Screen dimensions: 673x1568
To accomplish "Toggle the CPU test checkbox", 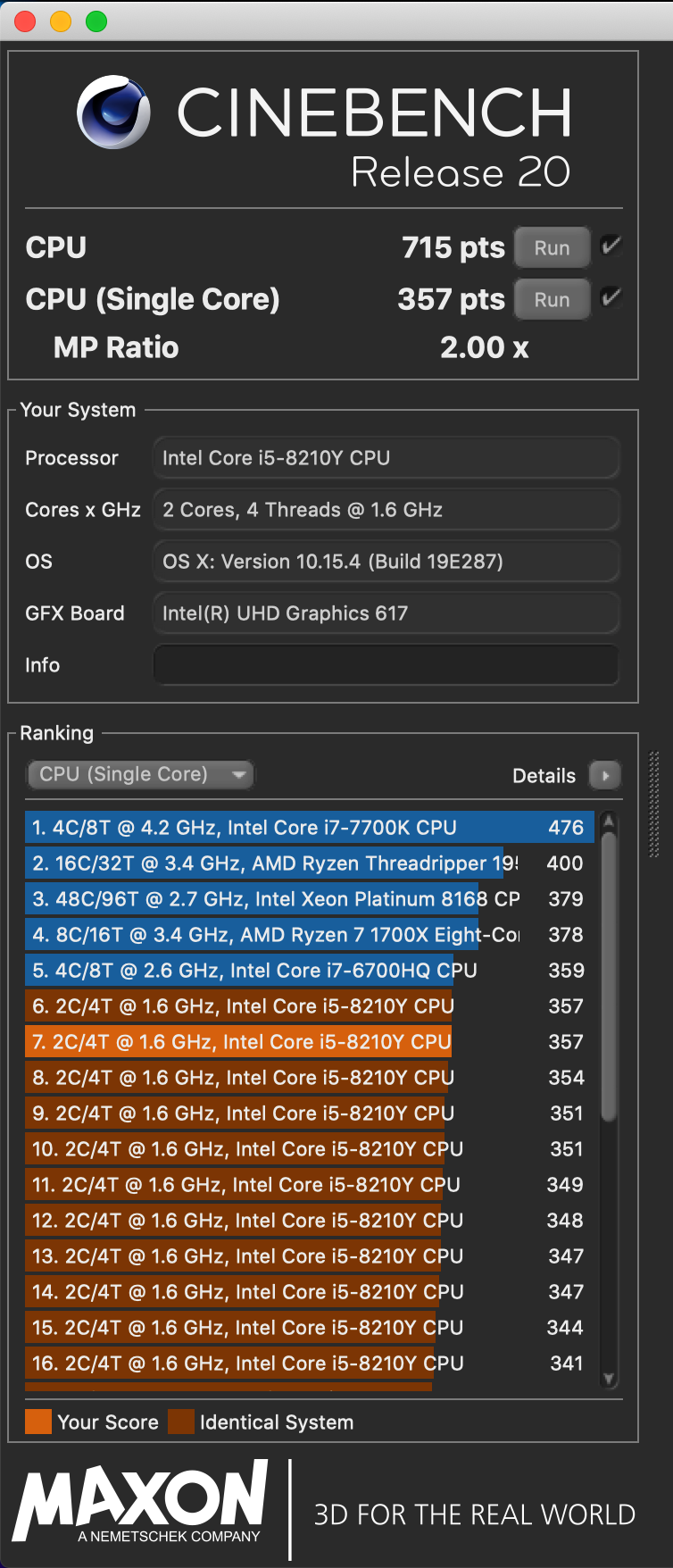I will (x=611, y=246).
